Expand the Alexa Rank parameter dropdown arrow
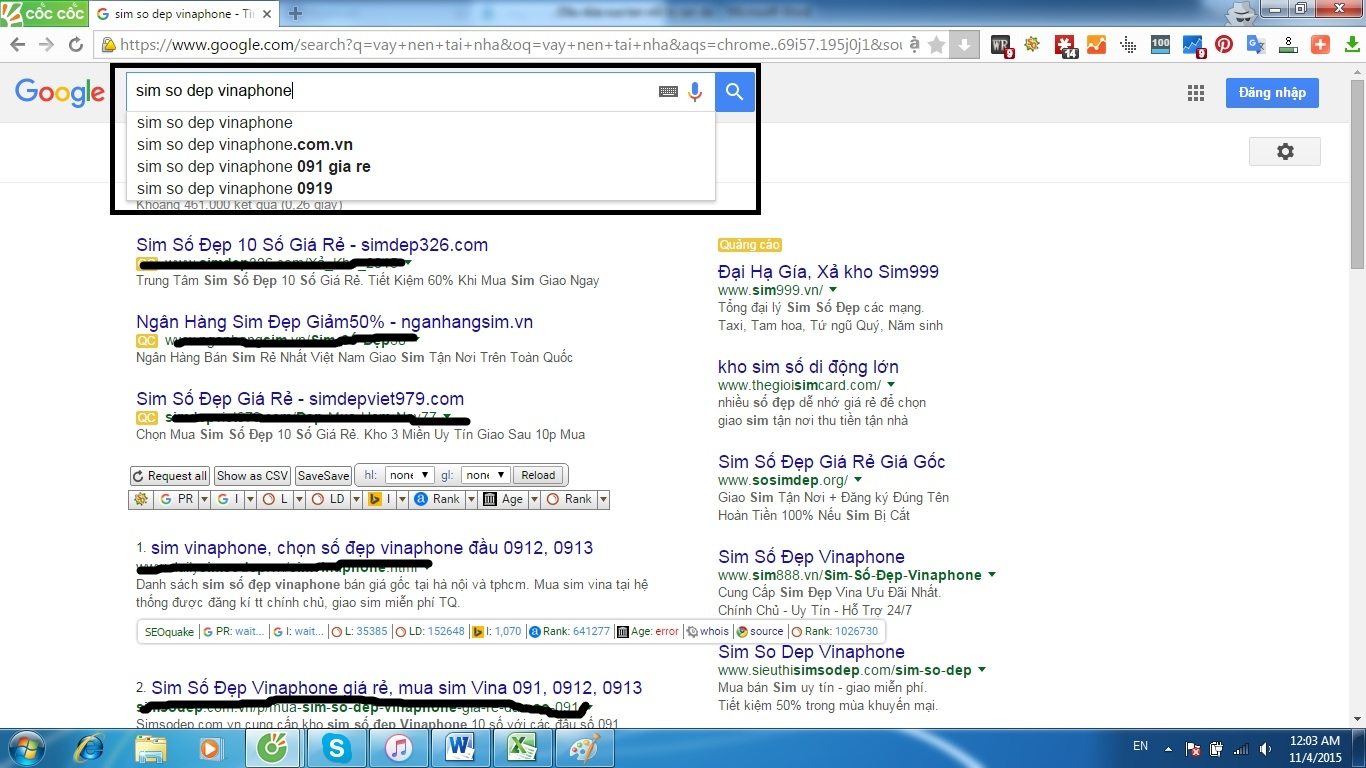This screenshot has height=768, width=1366. coord(470,499)
